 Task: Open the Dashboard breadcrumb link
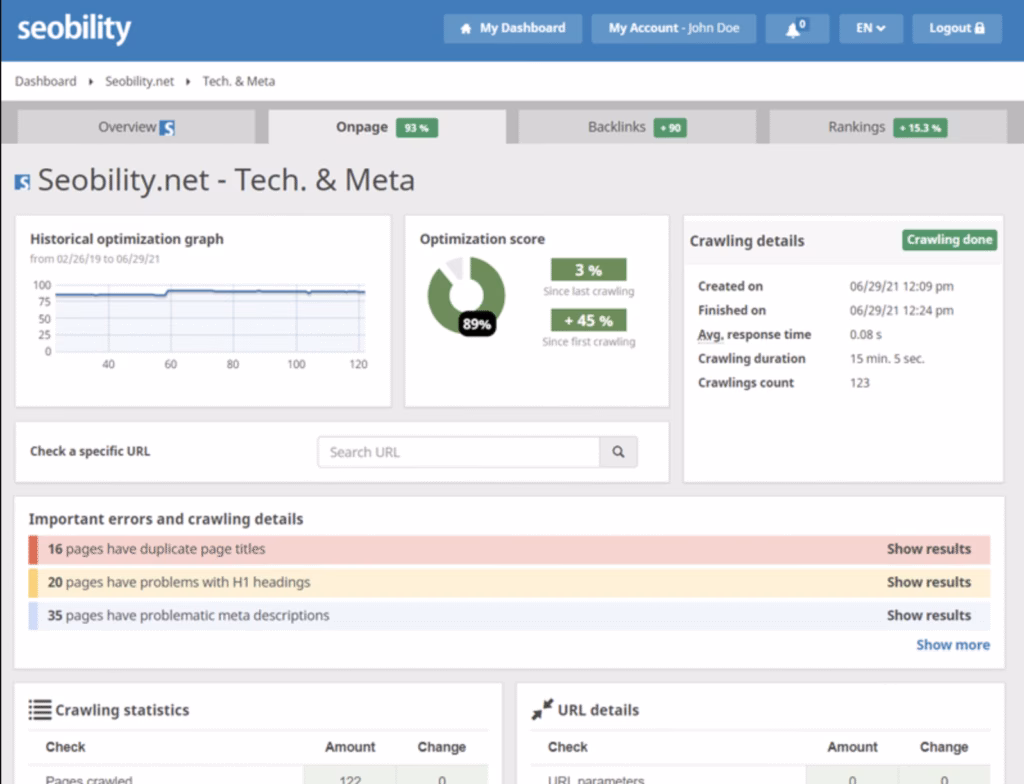click(x=45, y=81)
